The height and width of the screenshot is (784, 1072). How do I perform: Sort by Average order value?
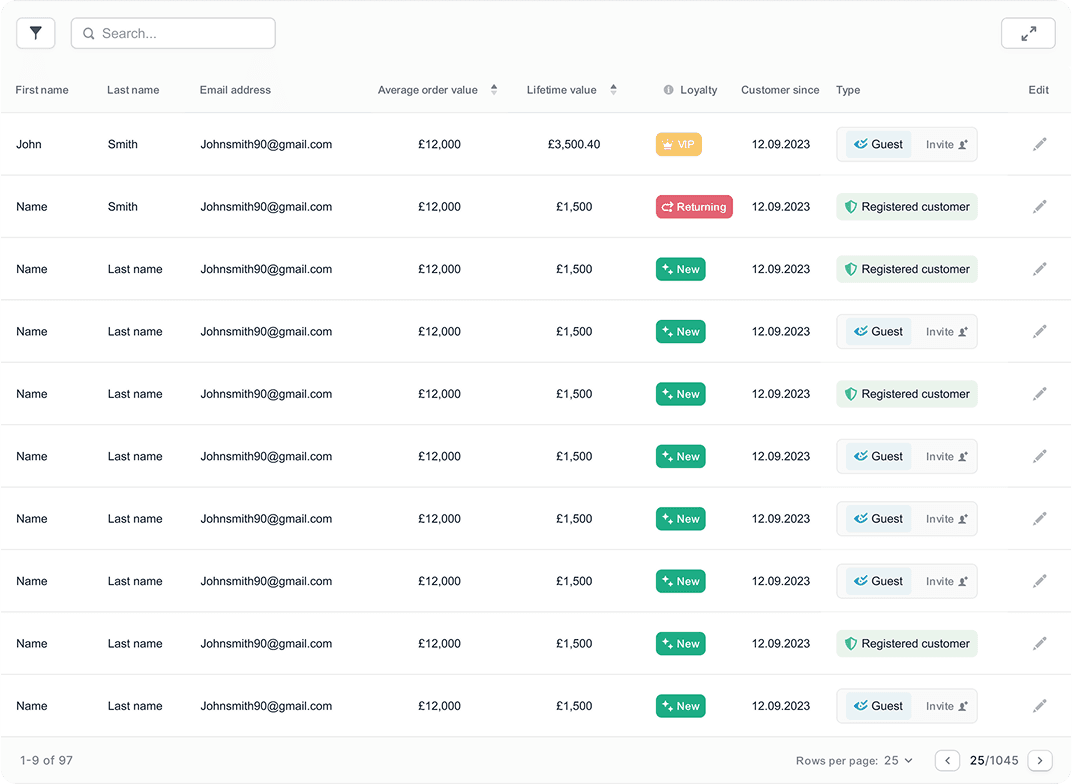click(x=493, y=90)
